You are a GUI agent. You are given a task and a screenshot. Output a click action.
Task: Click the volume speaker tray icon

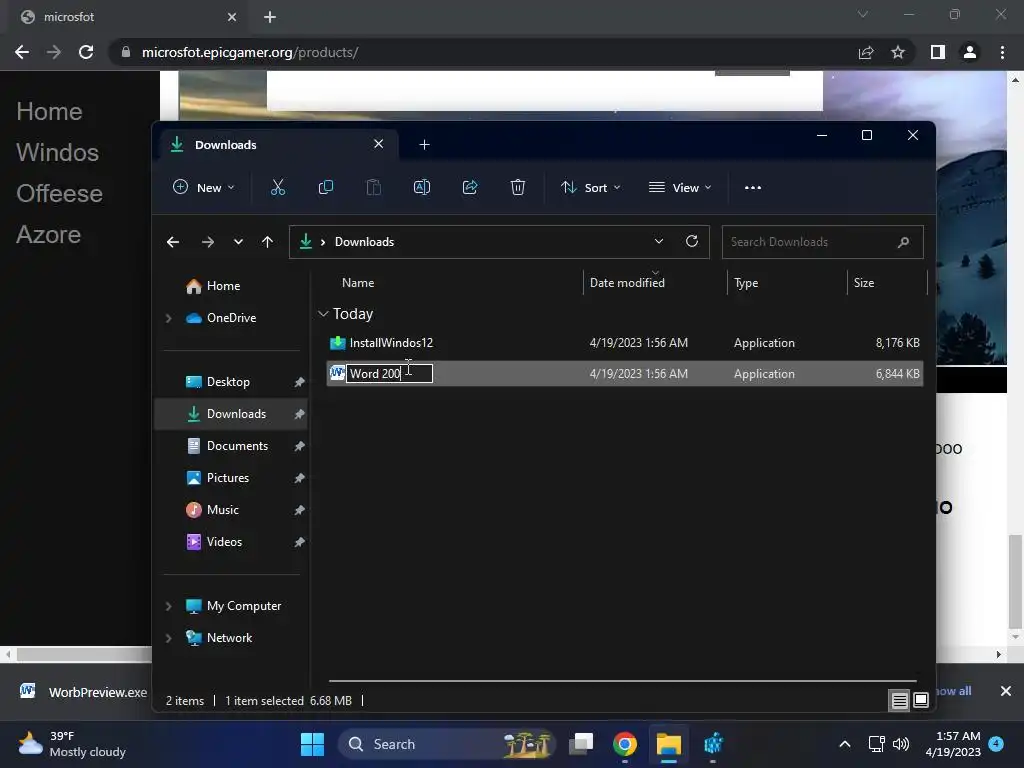click(901, 744)
